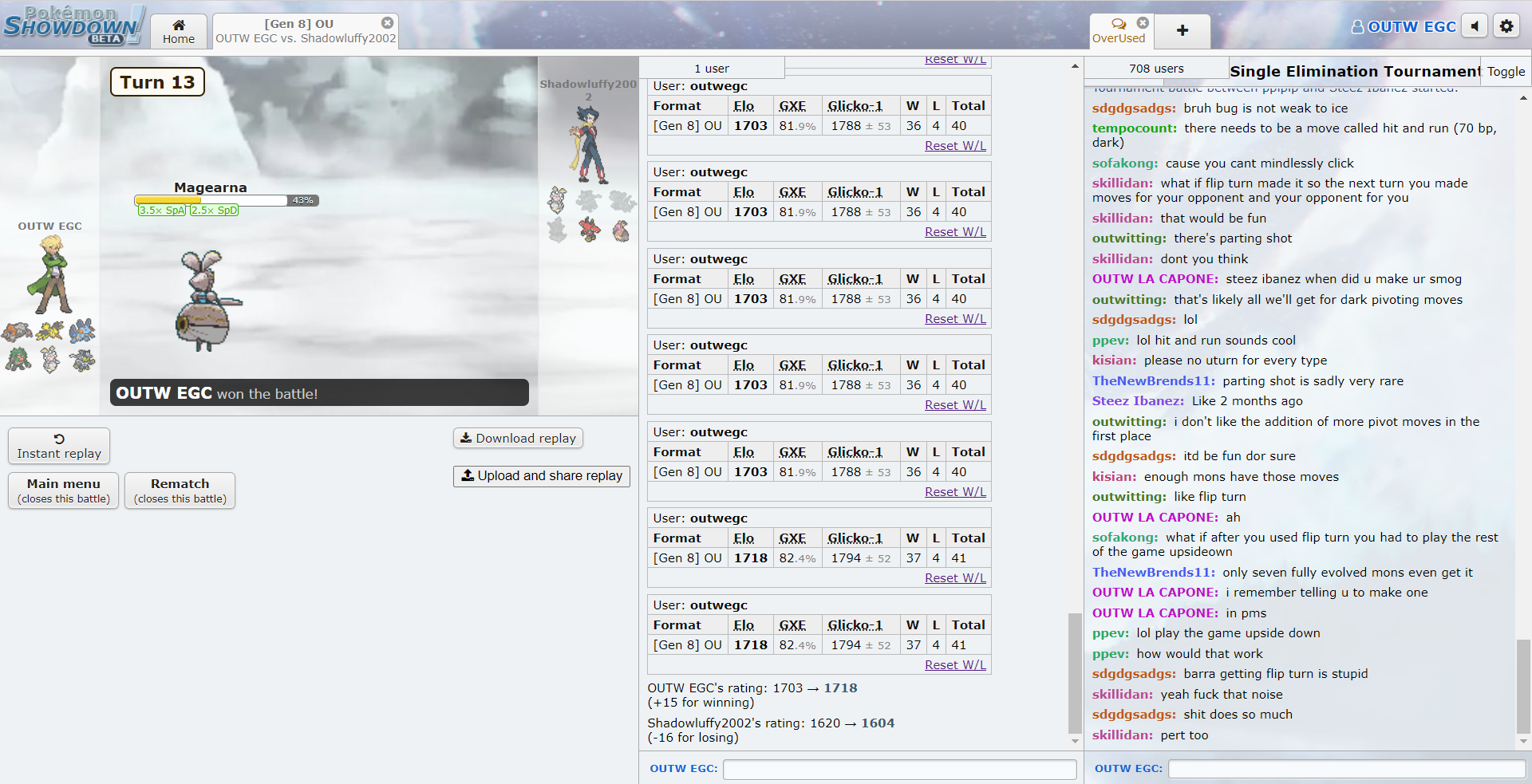Screen dimensions: 1532x784
Task: Click the opponent's first team icon, top row
Action: 557,200
